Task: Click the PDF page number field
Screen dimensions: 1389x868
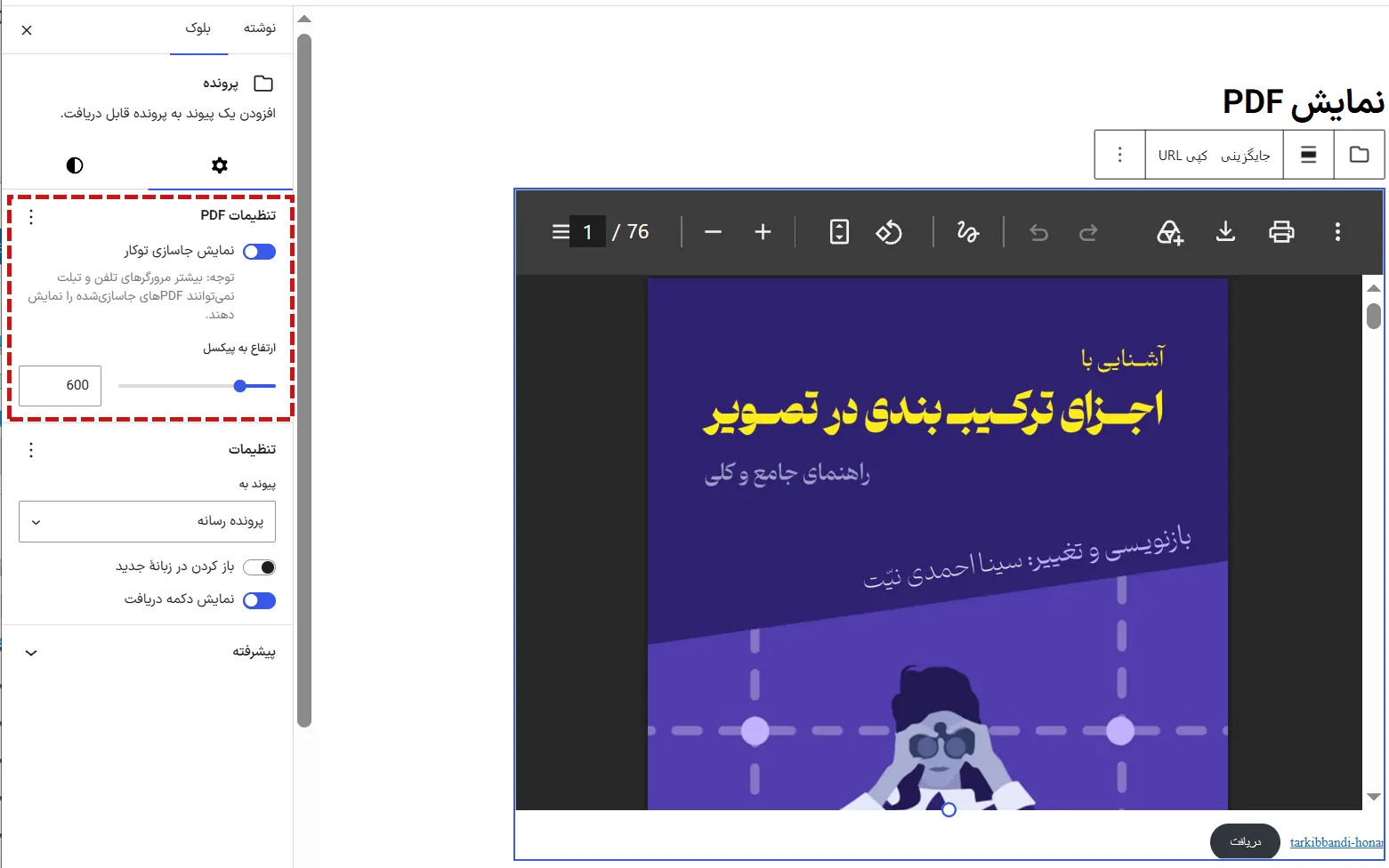Action: (587, 232)
